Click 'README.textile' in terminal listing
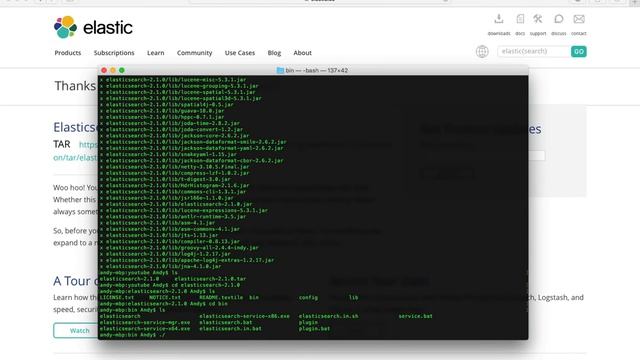Viewport: 640px width, 360px height. (221, 297)
